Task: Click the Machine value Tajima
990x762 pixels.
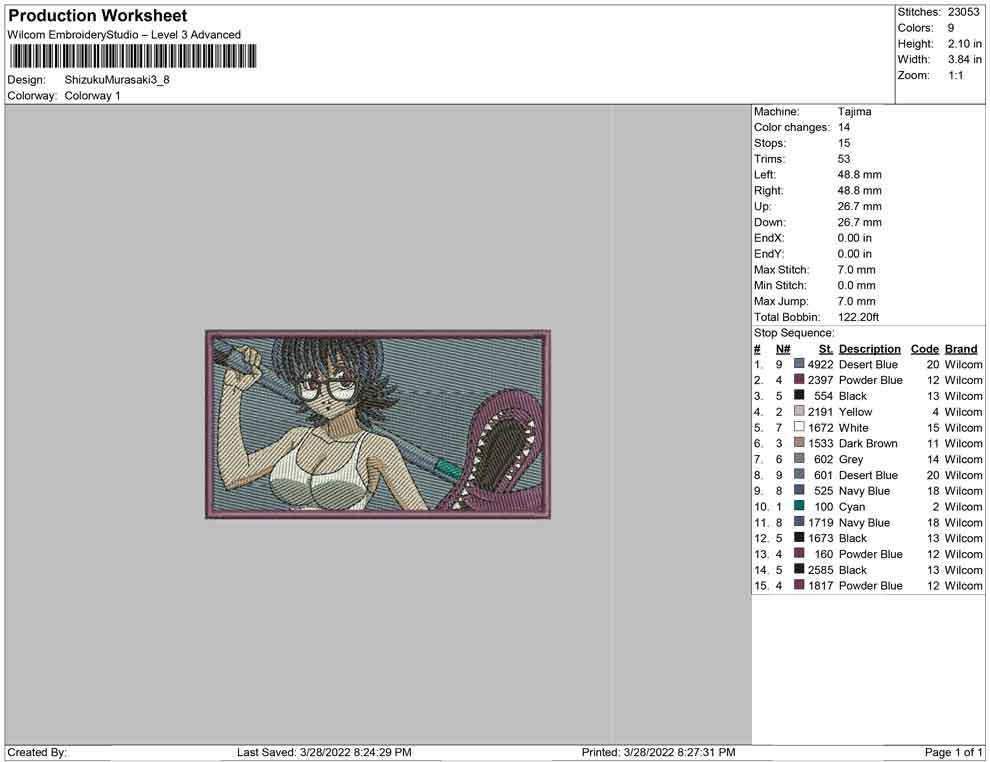Action: [854, 112]
